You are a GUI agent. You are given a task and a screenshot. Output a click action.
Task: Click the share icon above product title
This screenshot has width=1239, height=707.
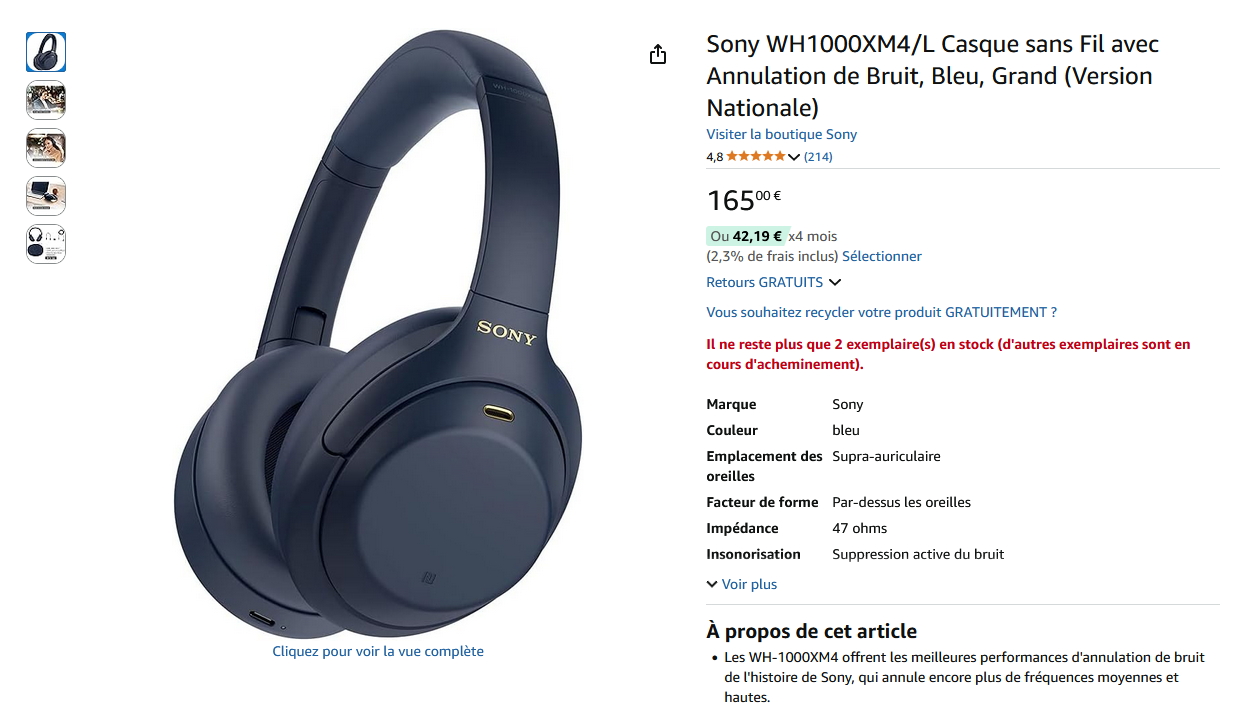point(657,54)
